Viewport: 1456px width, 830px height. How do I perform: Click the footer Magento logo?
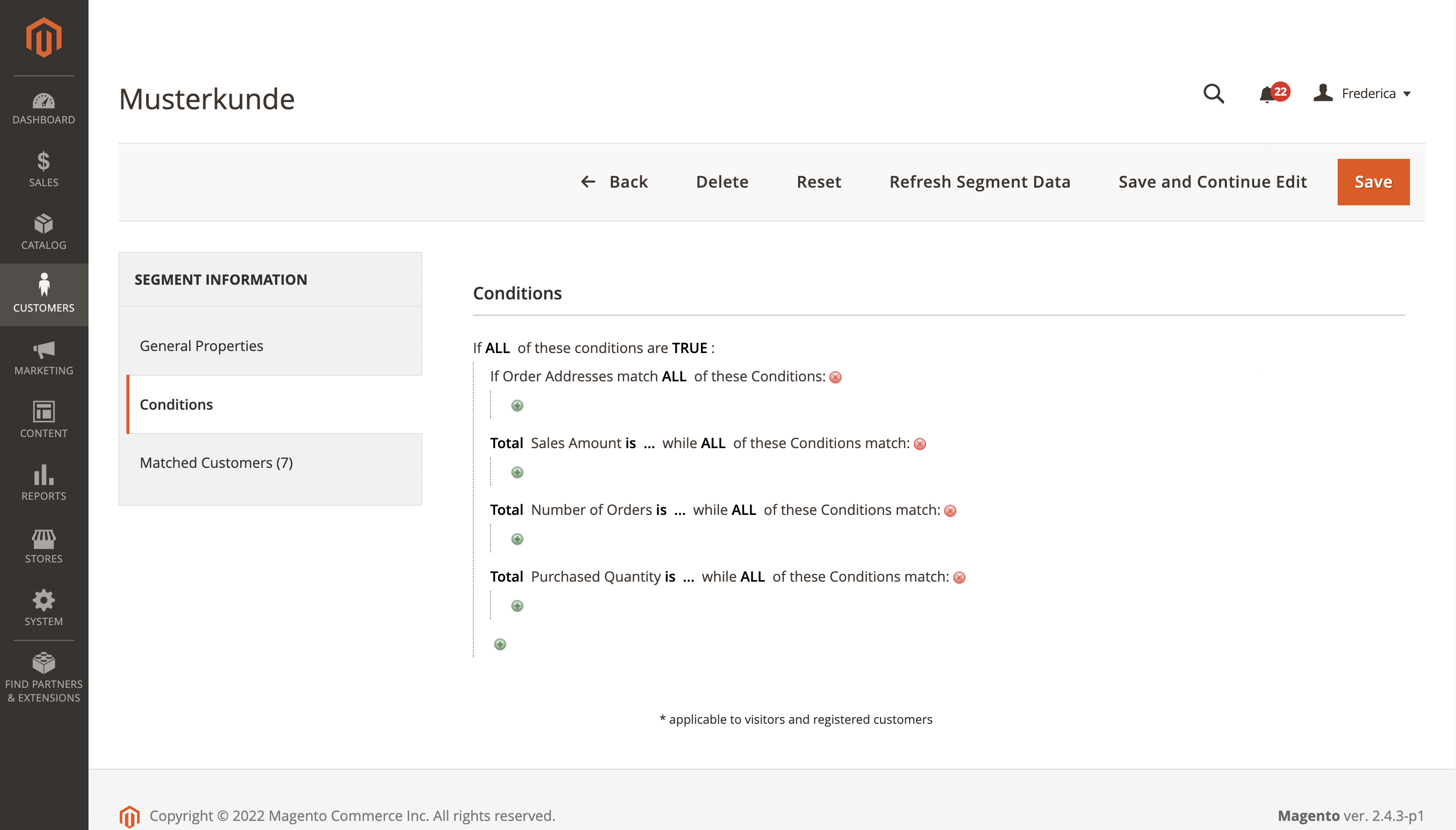pos(129,816)
